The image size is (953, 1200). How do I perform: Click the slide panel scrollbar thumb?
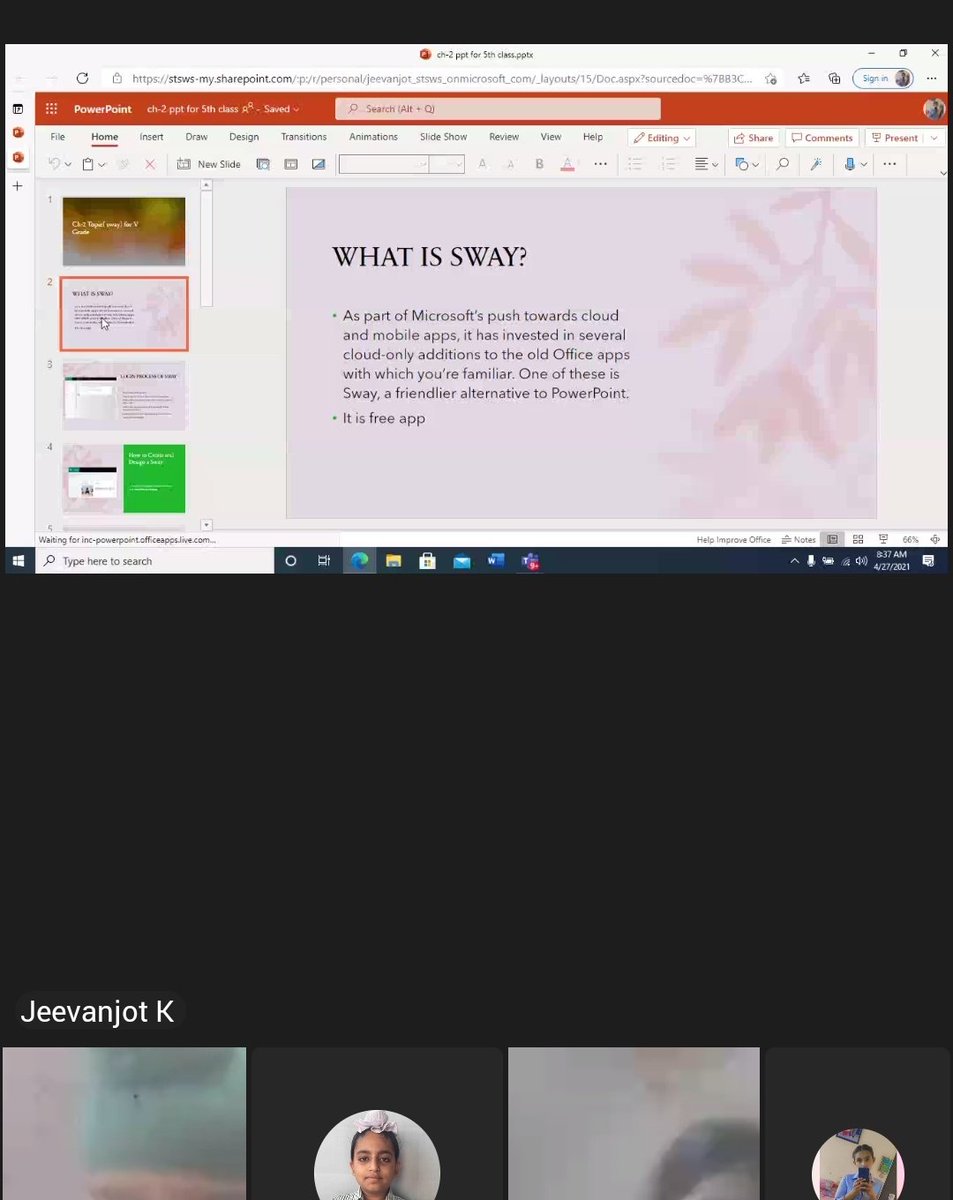click(207, 247)
